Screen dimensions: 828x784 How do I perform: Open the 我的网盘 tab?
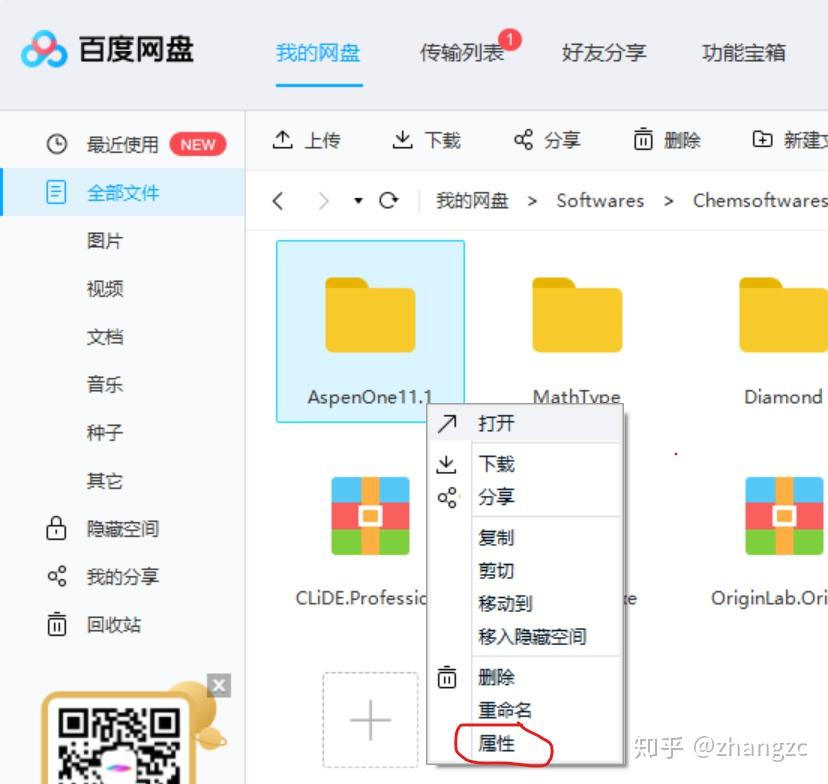[x=318, y=53]
